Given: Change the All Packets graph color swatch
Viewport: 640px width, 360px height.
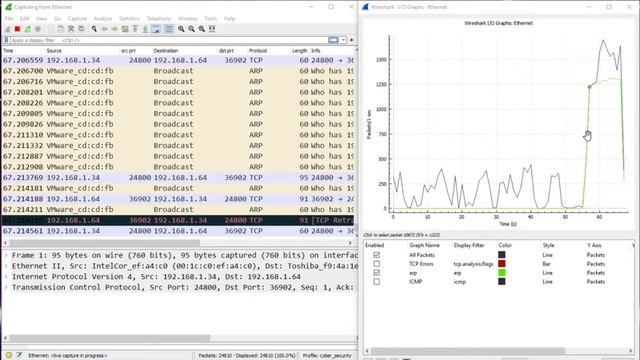Looking at the screenshot, I should tap(502, 255).
